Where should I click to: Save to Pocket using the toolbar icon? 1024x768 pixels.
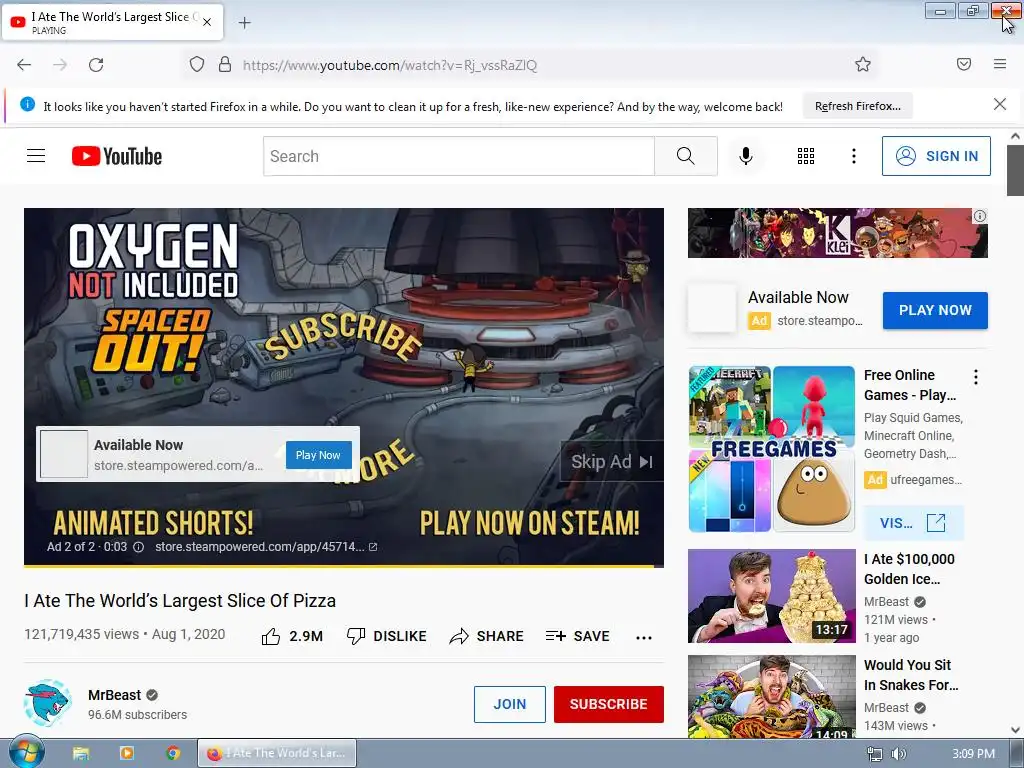pos(964,64)
